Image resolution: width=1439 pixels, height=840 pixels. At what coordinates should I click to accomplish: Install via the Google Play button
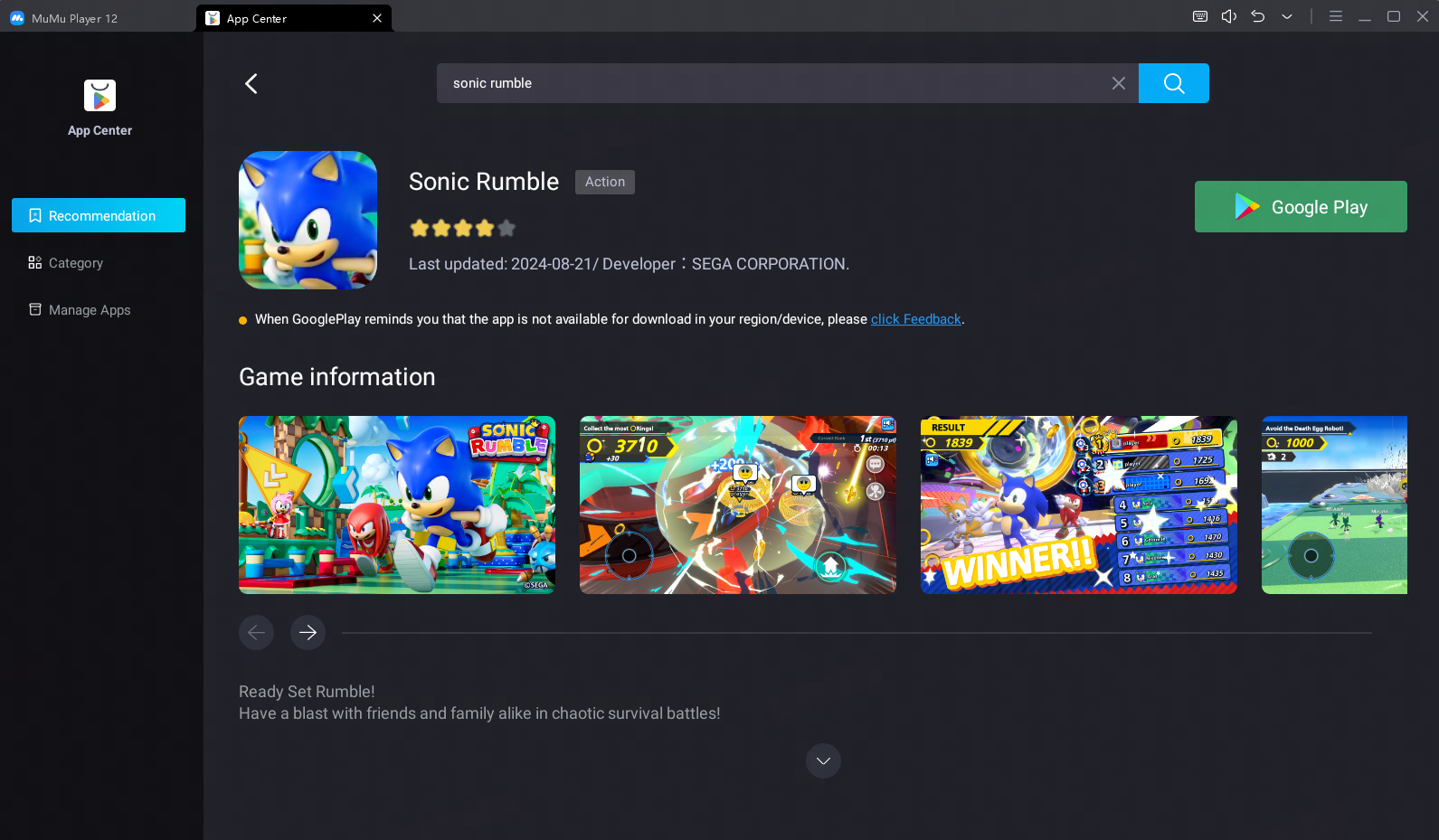point(1301,206)
